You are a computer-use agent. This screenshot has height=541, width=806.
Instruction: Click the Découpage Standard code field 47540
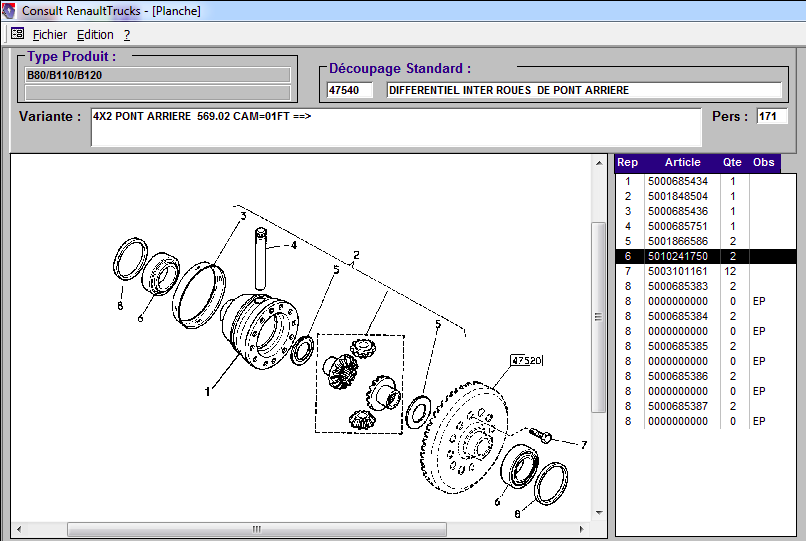pos(349,91)
